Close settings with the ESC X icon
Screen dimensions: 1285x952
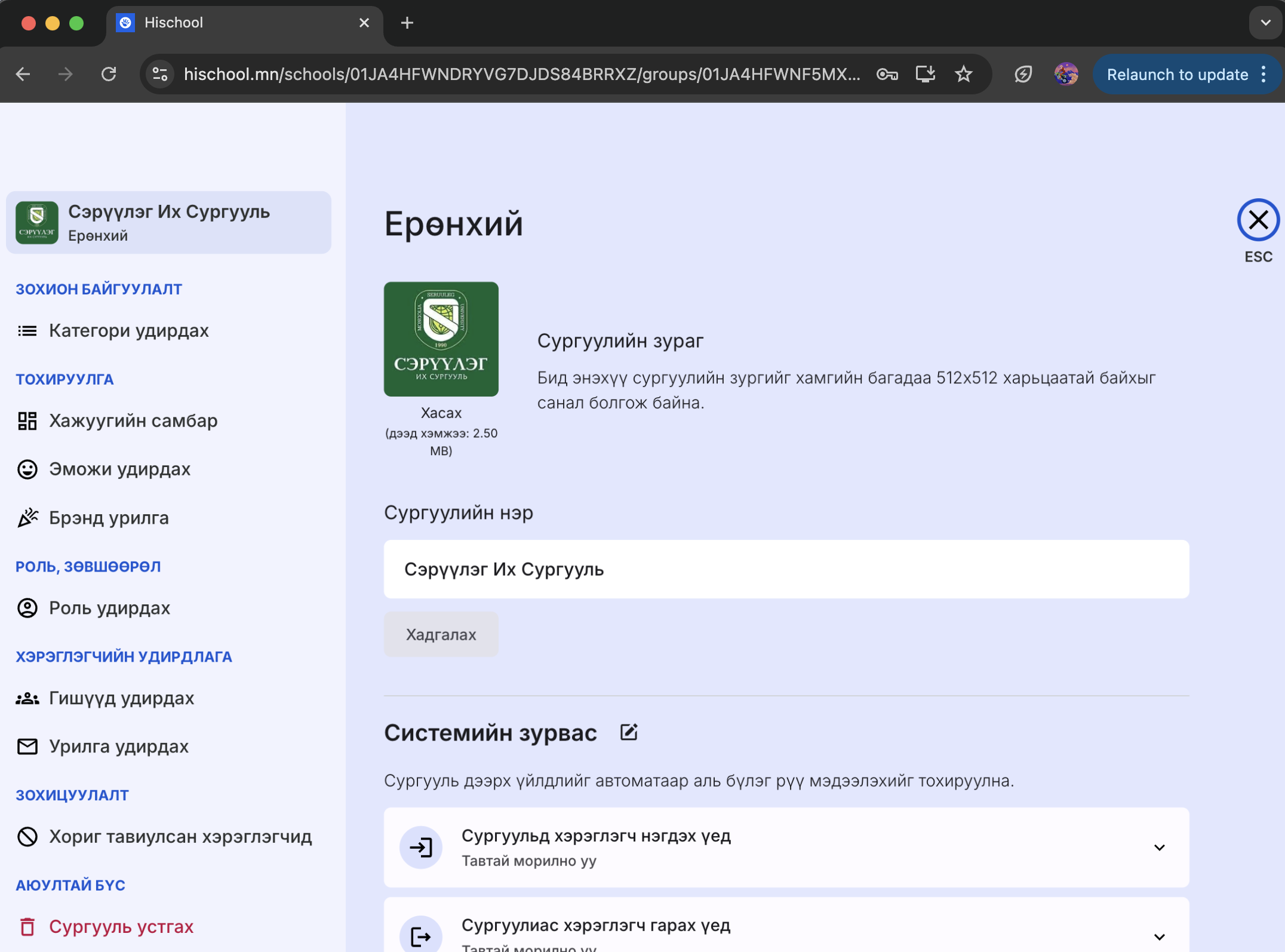1258,220
